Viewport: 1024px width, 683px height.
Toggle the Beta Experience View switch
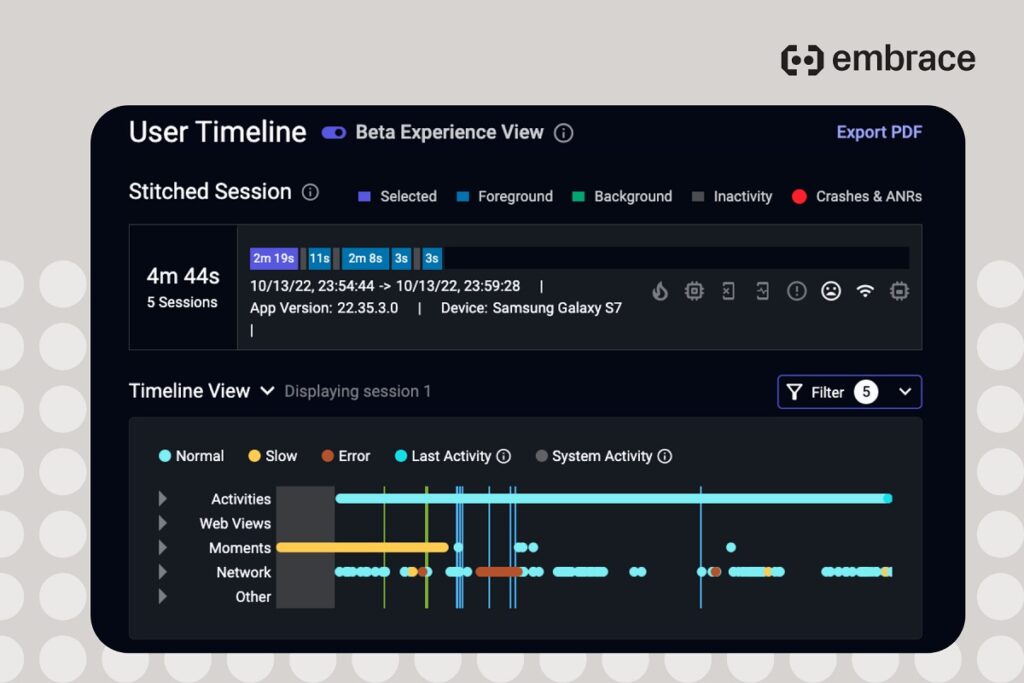(x=334, y=133)
